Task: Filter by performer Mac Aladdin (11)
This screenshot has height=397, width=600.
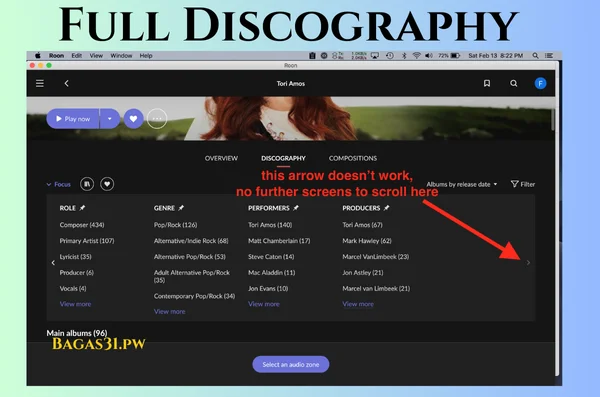Action: point(271,273)
